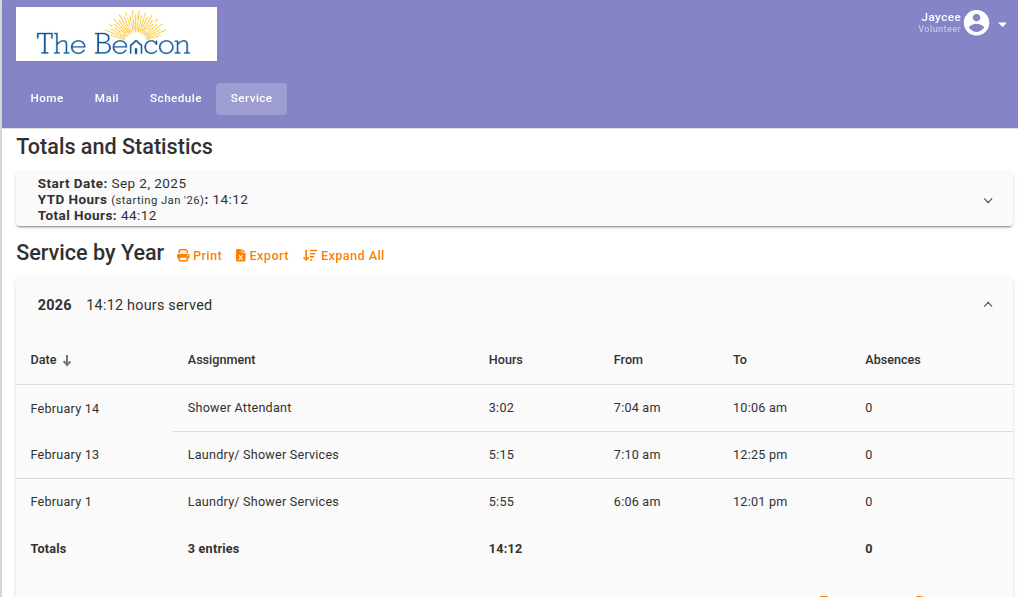Click the Total Hours 44:12 line

coord(97,216)
